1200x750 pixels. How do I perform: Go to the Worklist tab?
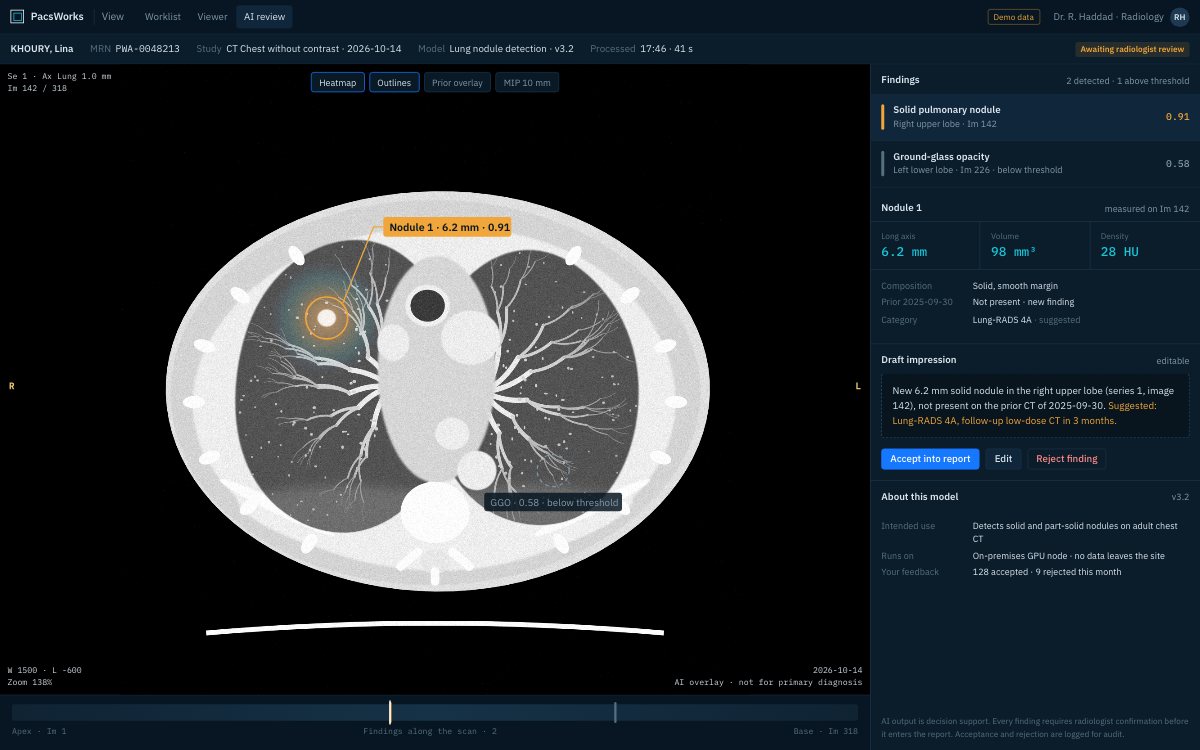162,16
